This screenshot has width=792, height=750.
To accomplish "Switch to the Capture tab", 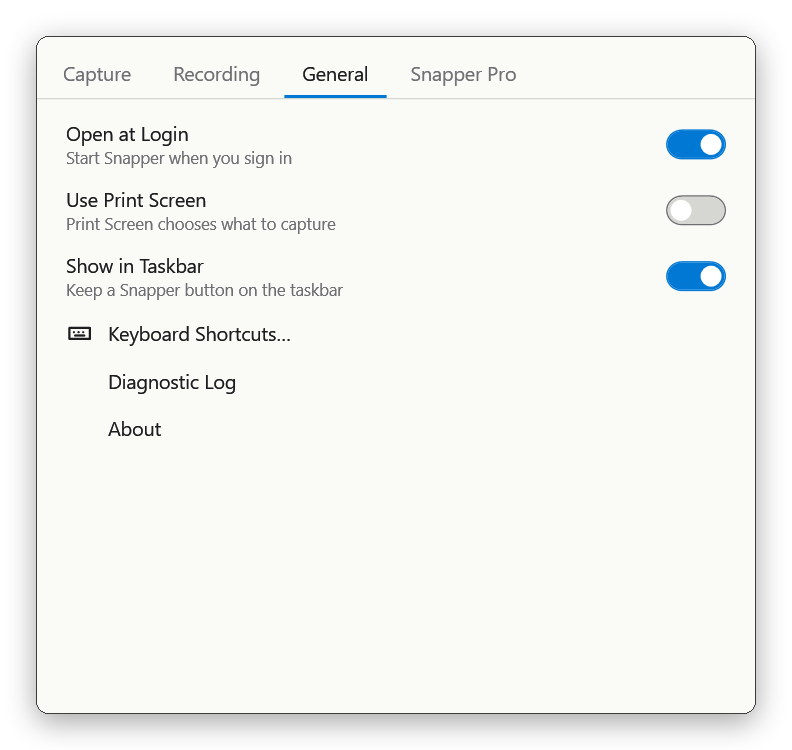I will (x=97, y=75).
